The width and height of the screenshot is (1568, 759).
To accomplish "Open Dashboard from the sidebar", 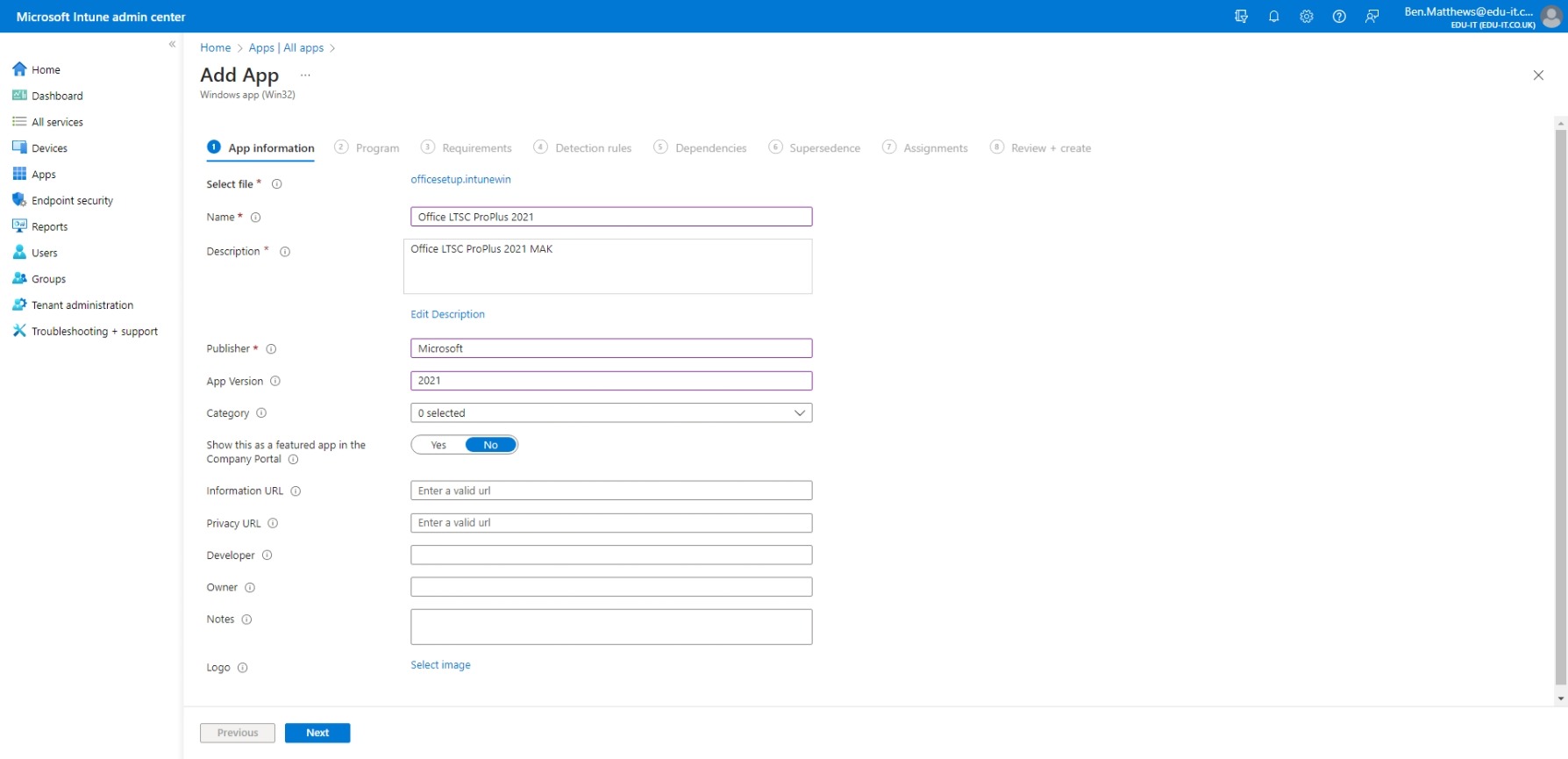I will 57,96.
